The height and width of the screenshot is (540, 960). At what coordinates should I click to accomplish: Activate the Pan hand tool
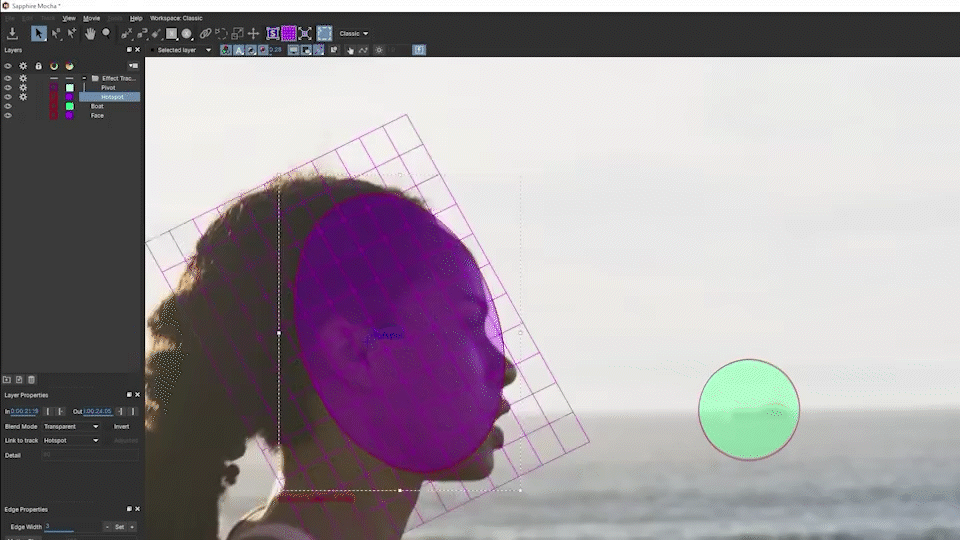click(90, 34)
